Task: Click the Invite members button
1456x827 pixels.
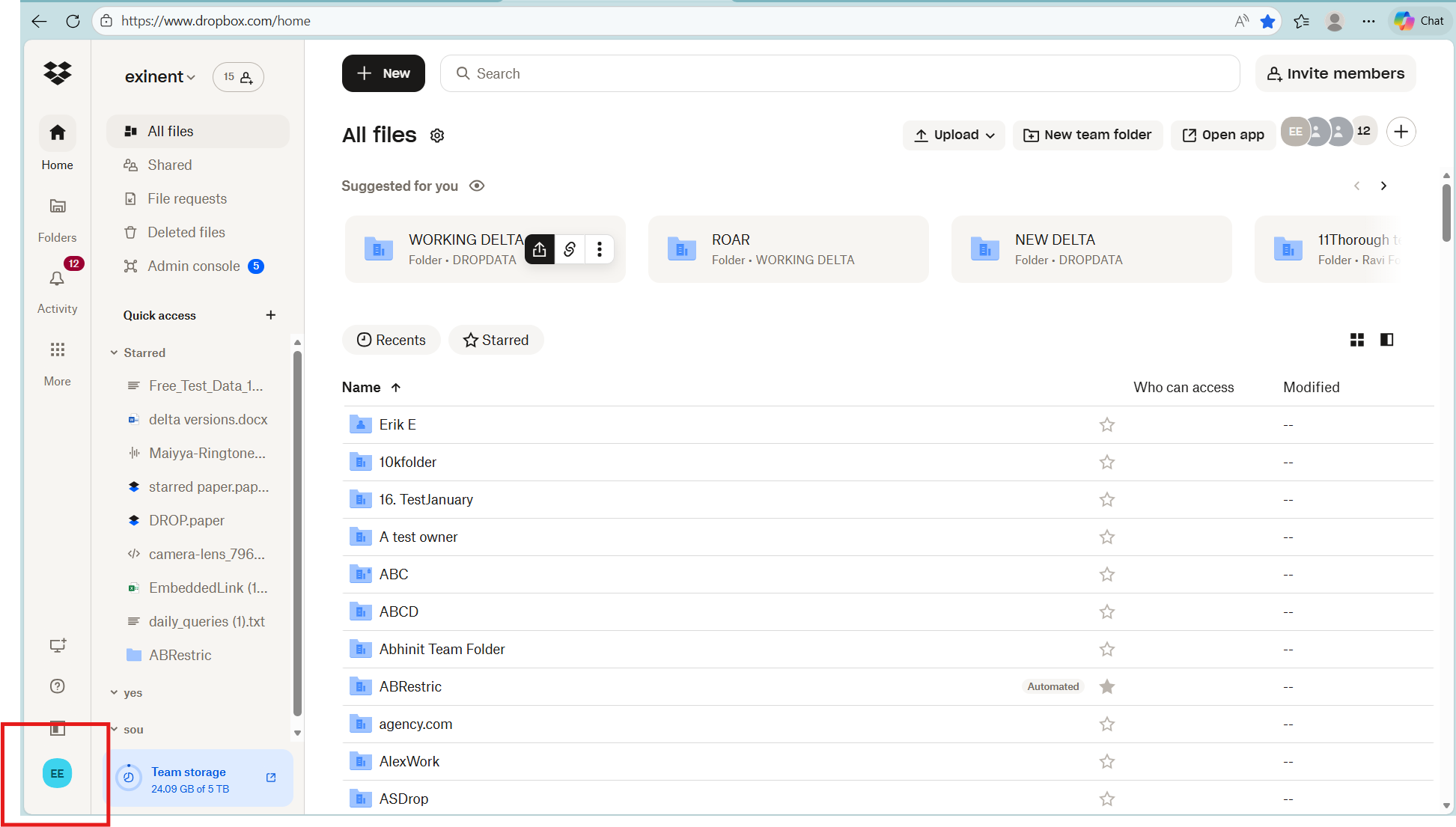Action: pyautogui.click(x=1335, y=73)
